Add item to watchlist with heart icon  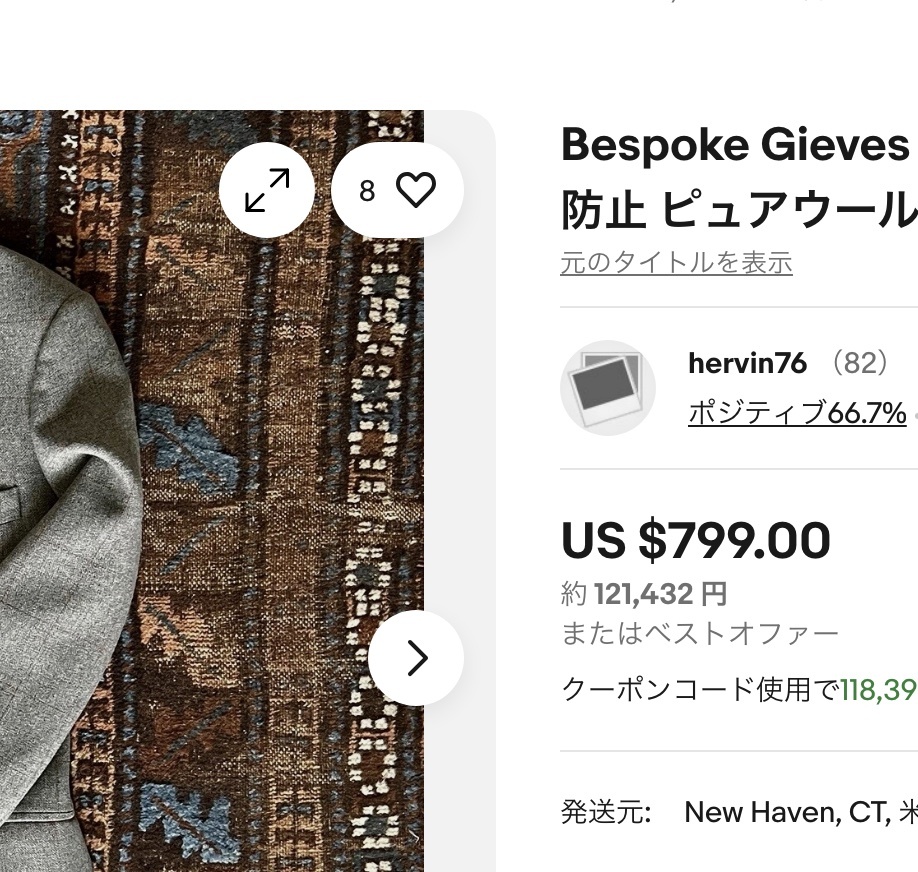(416, 190)
